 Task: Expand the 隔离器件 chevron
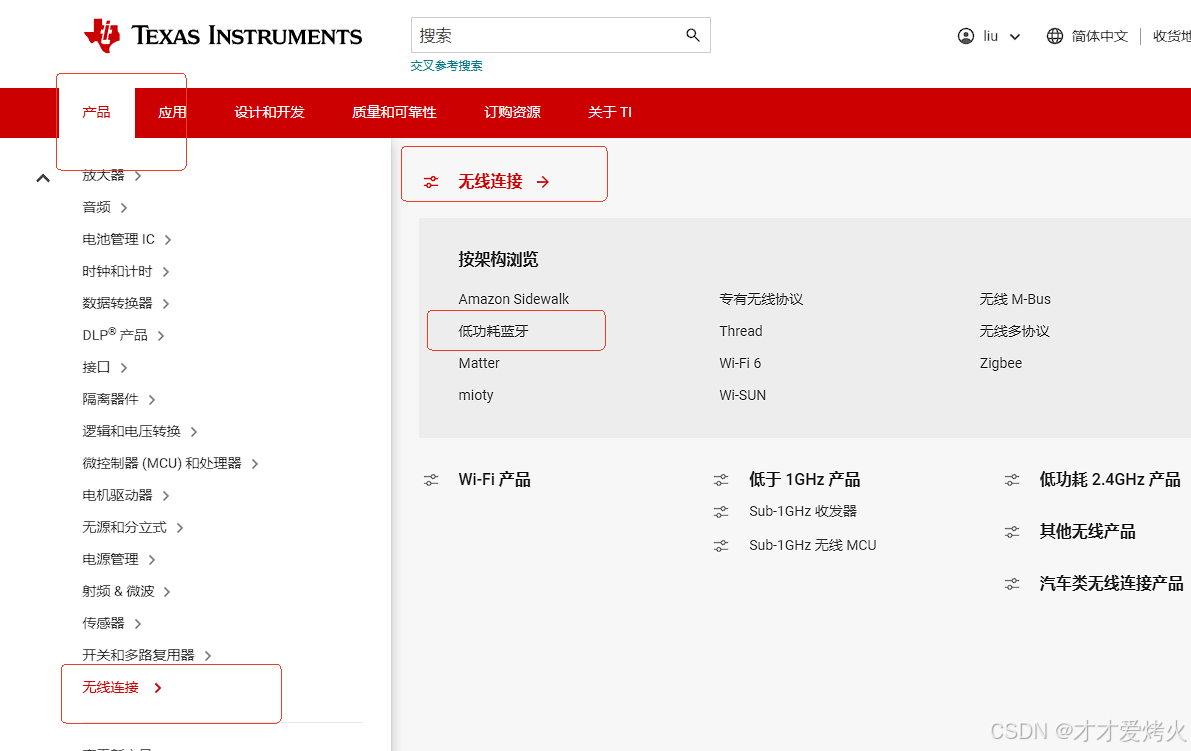pos(152,399)
